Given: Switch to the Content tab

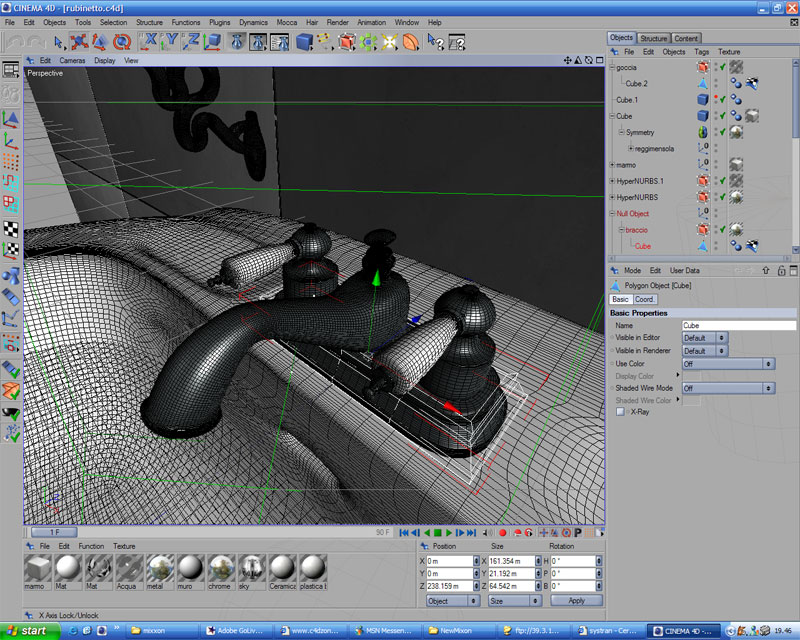Looking at the screenshot, I should (686, 38).
